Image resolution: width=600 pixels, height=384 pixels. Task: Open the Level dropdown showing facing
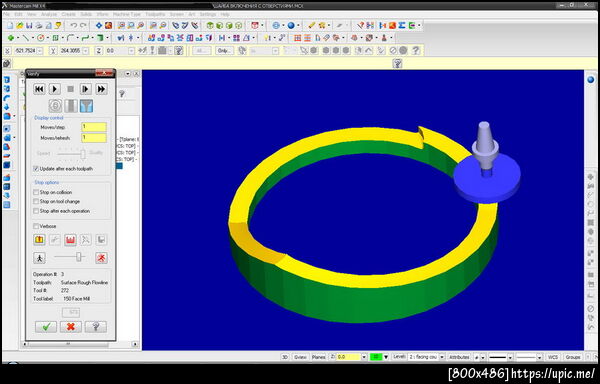(442, 357)
